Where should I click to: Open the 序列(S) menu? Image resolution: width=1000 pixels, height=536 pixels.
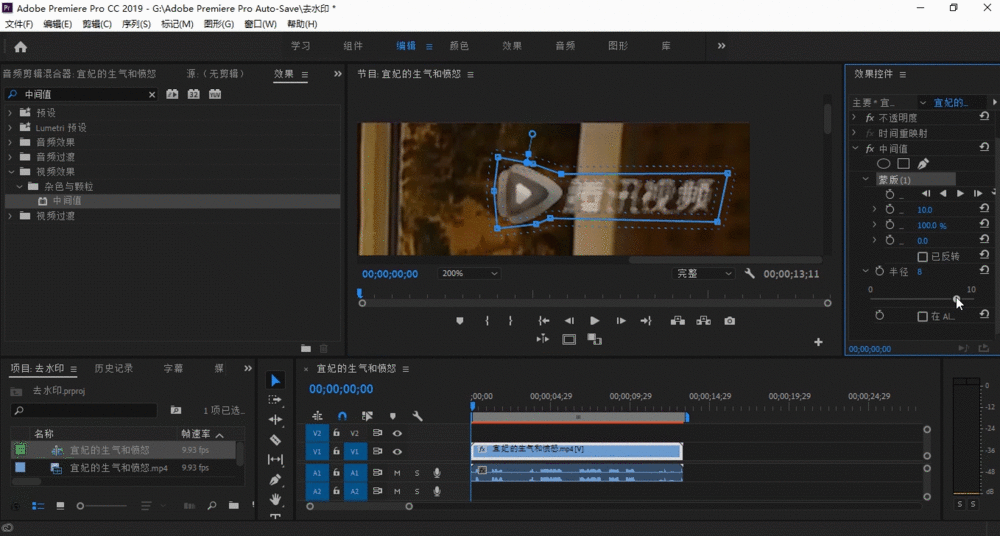coord(136,24)
